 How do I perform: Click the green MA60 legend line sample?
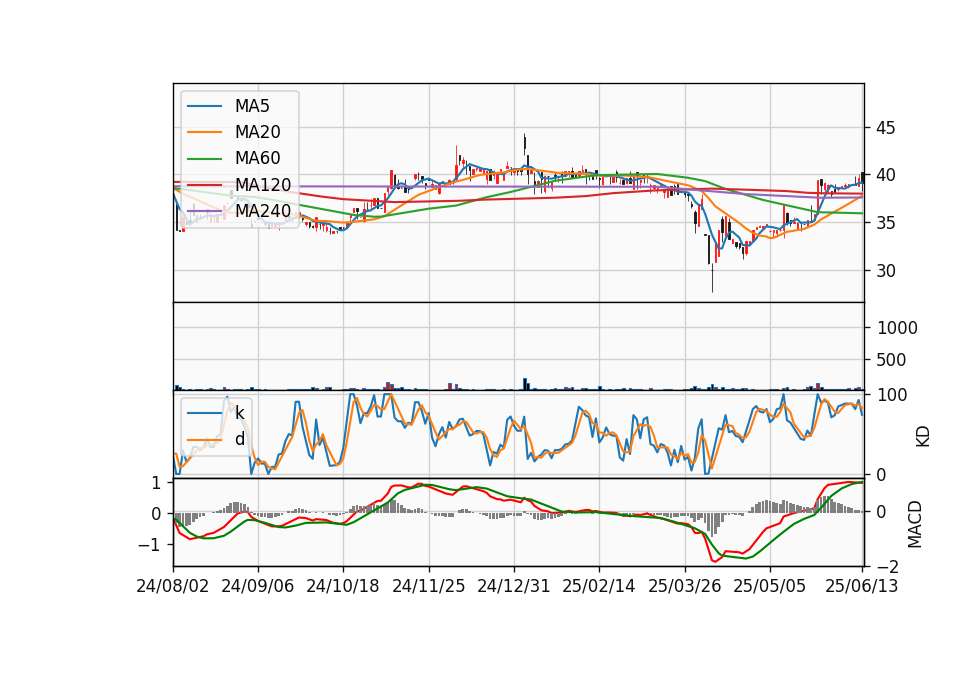(204, 159)
